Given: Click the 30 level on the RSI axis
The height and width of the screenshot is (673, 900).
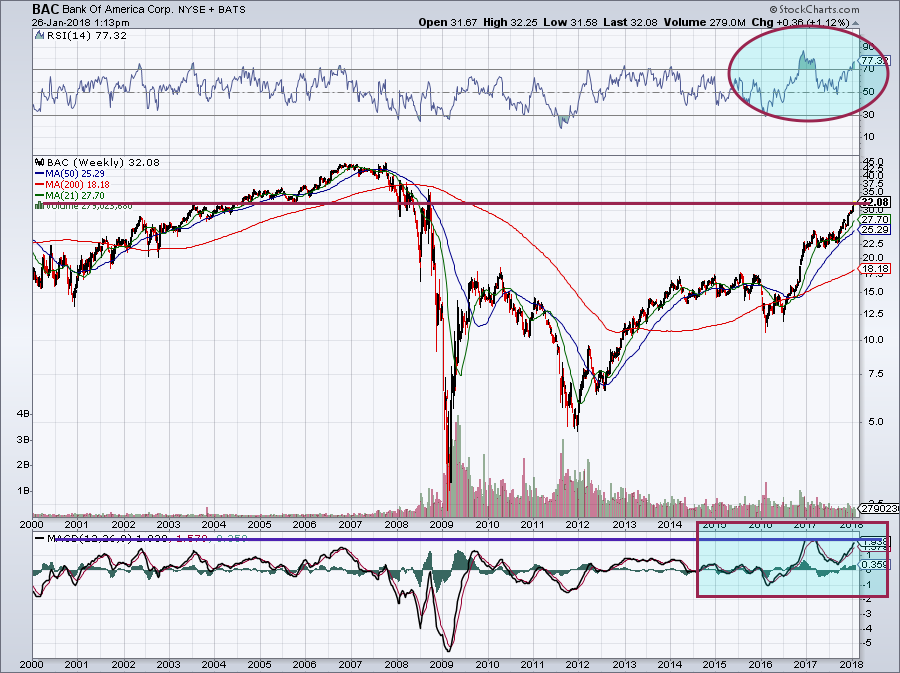Looking at the screenshot, I should tap(868, 115).
